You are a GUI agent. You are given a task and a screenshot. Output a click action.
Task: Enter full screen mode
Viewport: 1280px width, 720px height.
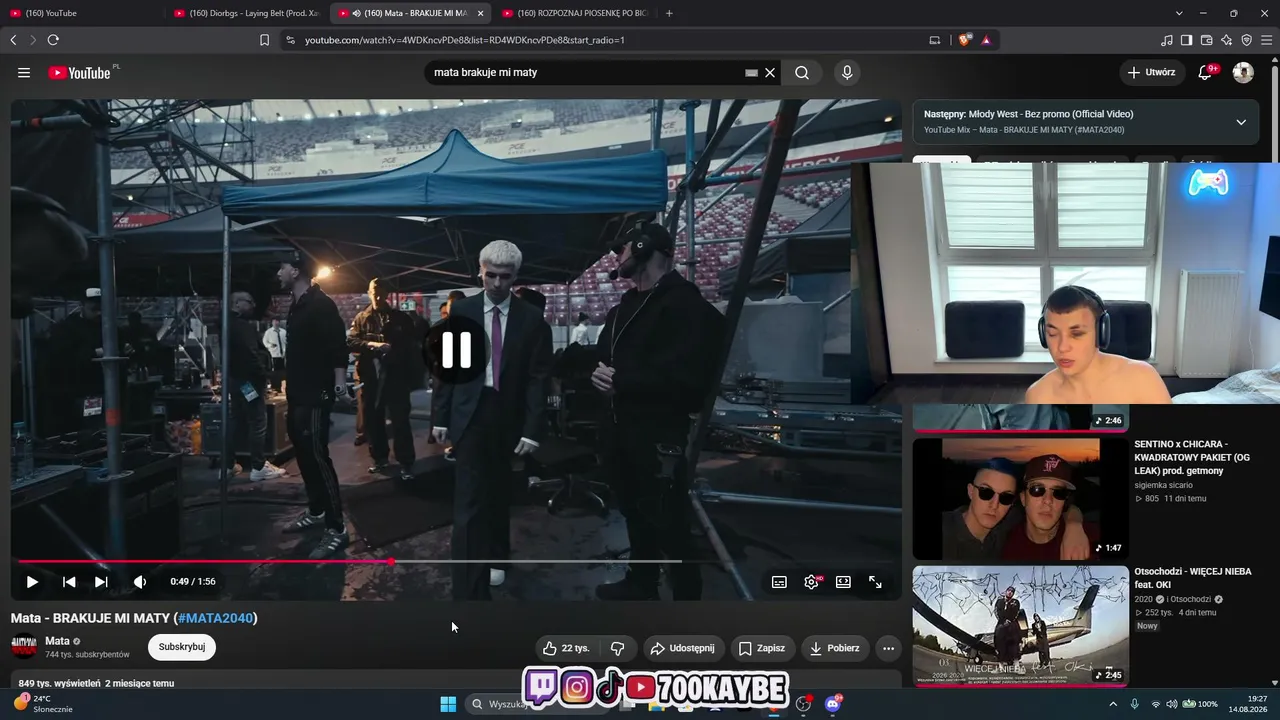tap(875, 582)
